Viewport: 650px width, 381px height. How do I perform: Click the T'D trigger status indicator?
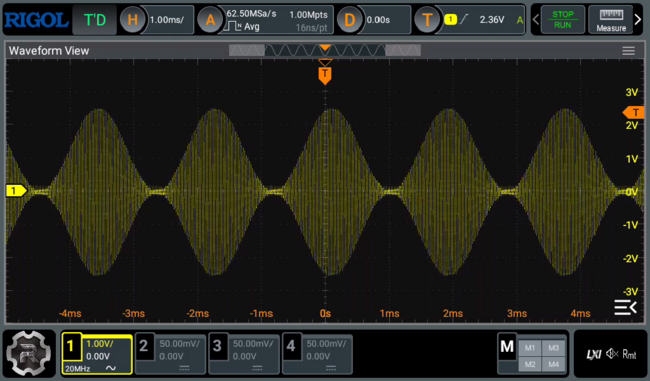[x=95, y=19]
